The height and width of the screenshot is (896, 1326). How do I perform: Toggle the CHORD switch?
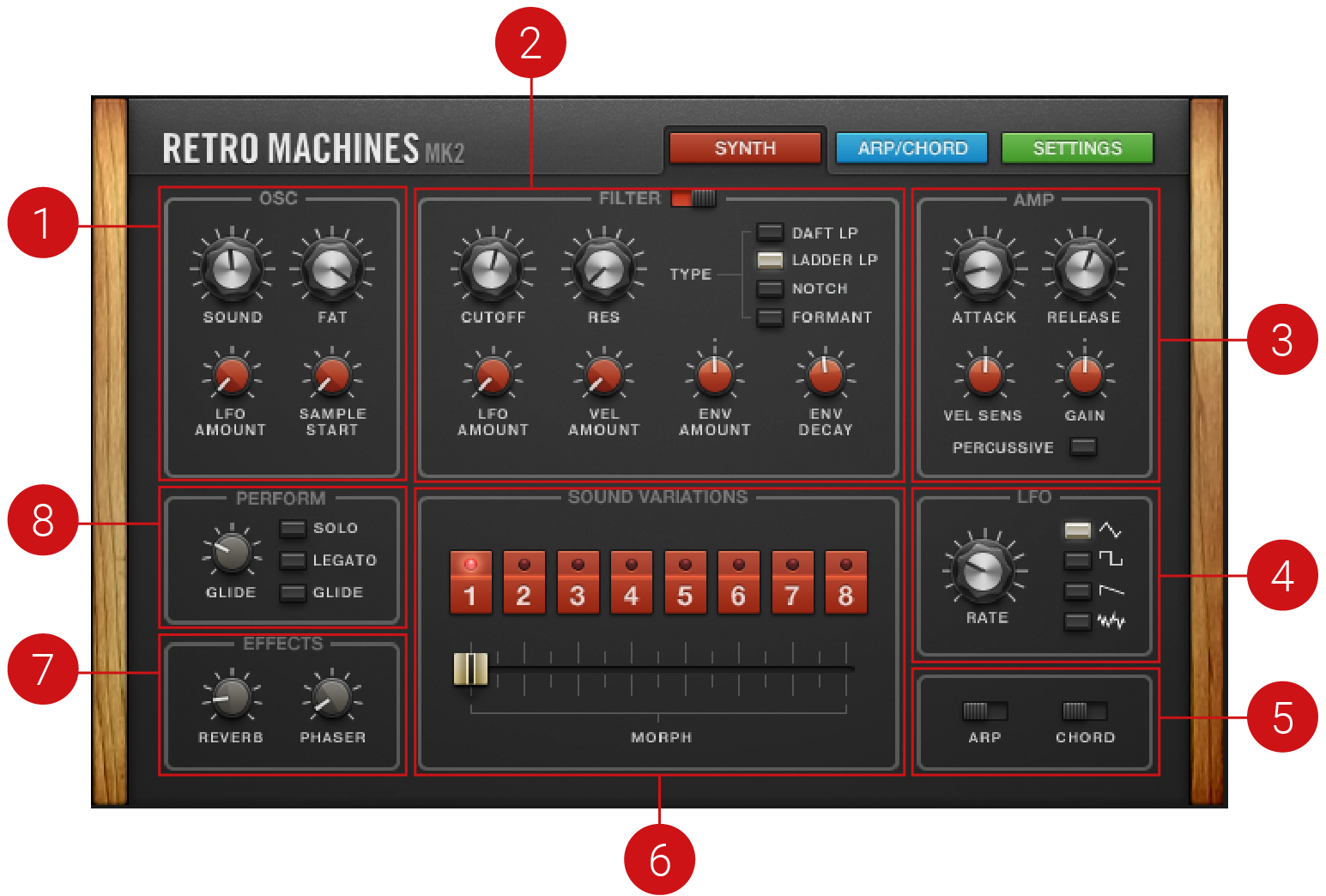[x=1084, y=711]
